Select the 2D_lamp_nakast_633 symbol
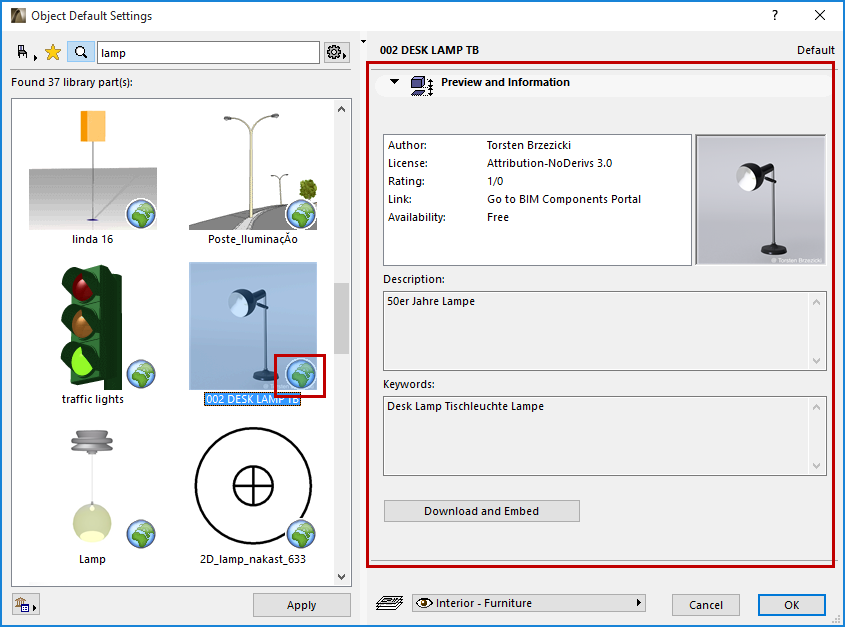Viewport: 845px width, 627px height. click(253, 486)
